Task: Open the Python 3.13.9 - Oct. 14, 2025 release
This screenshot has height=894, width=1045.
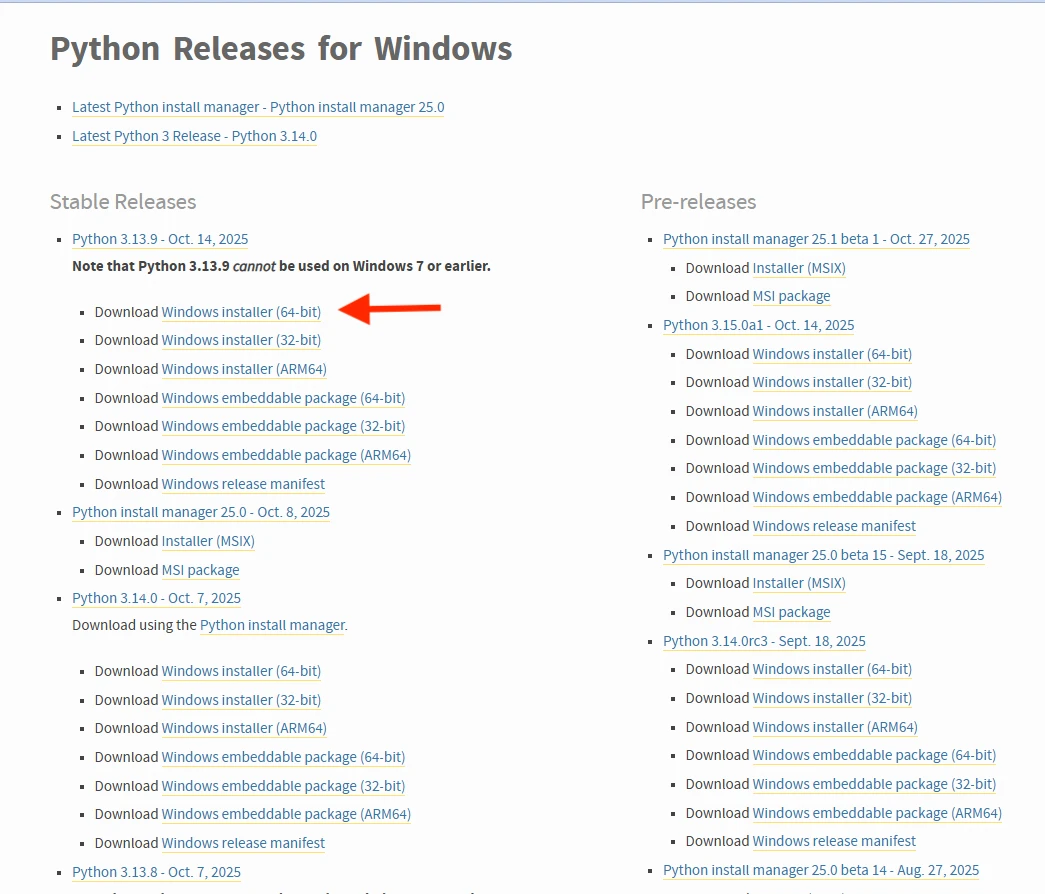Action: [x=160, y=239]
